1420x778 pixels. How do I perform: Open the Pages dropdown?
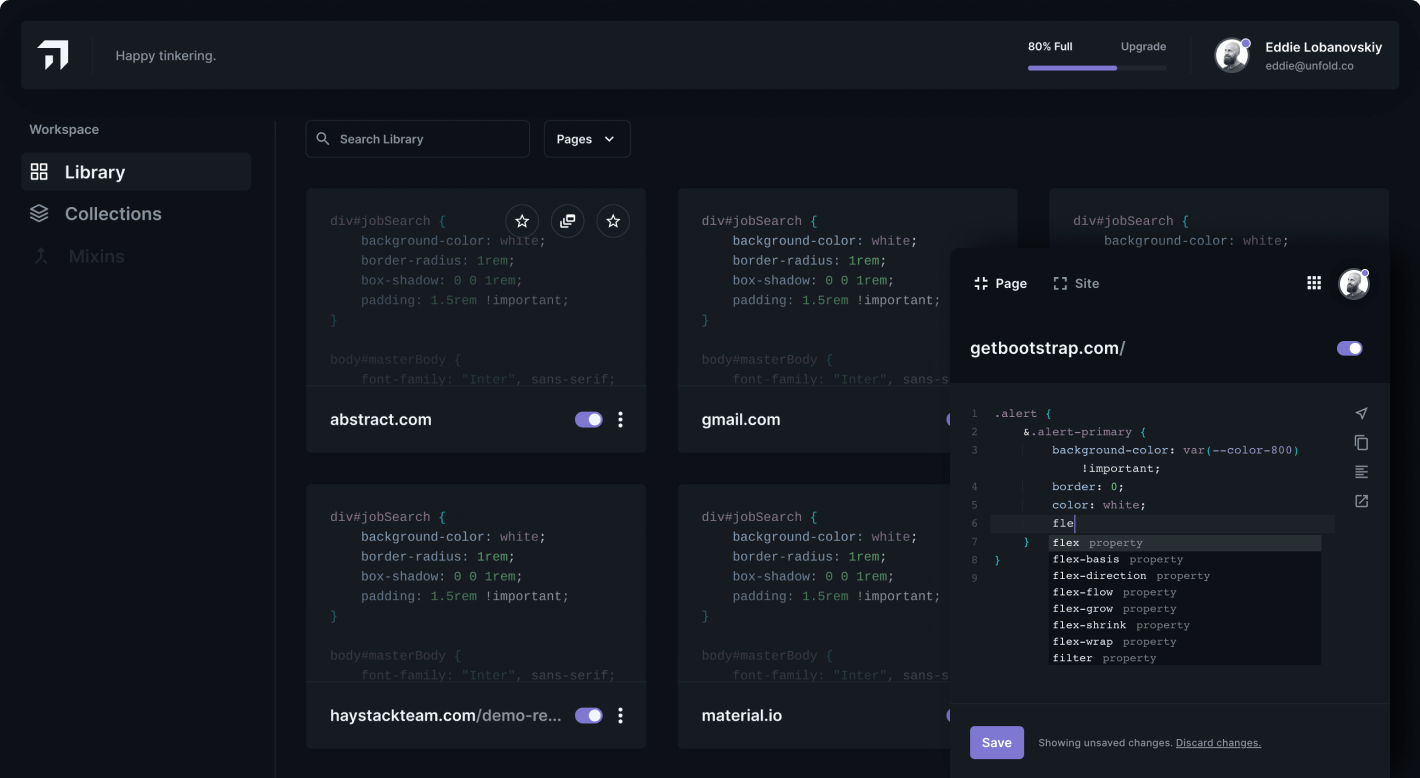tap(587, 139)
